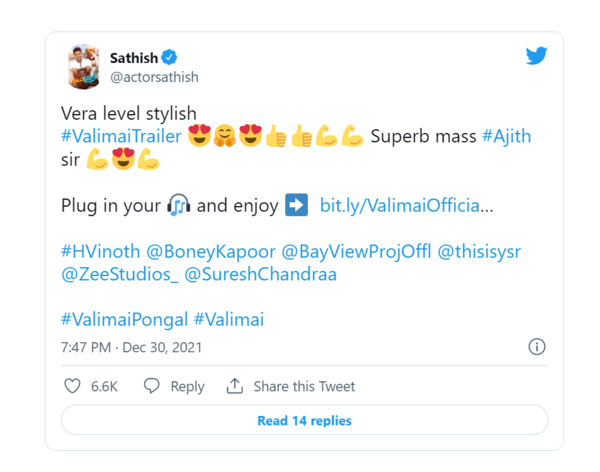Open the #ValimaiPongal hashtag
Image resolution: width=600 pixels, height=472 pixels.
123,320
